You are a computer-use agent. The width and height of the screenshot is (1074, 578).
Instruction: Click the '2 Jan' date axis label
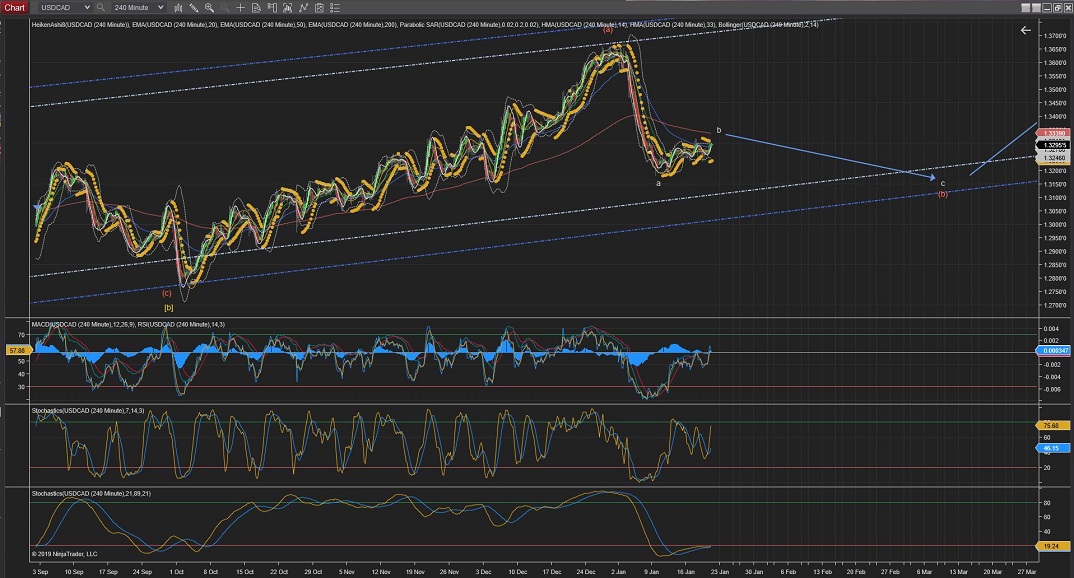click(x=618, y=572)
